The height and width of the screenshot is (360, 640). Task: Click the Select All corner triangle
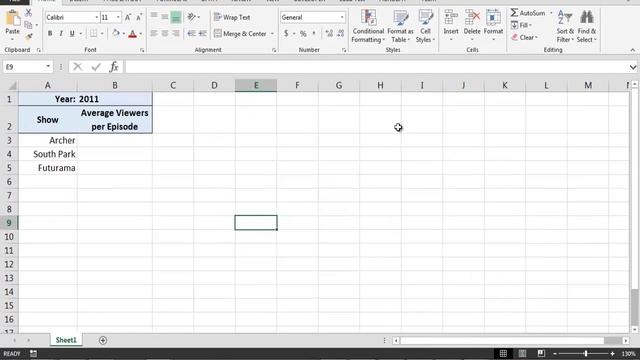[12, 86]
